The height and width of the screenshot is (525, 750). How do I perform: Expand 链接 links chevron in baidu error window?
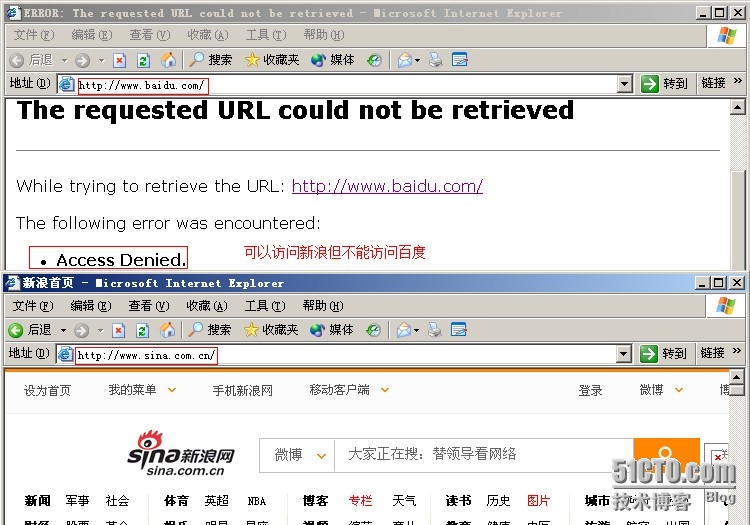pos(738,81)
